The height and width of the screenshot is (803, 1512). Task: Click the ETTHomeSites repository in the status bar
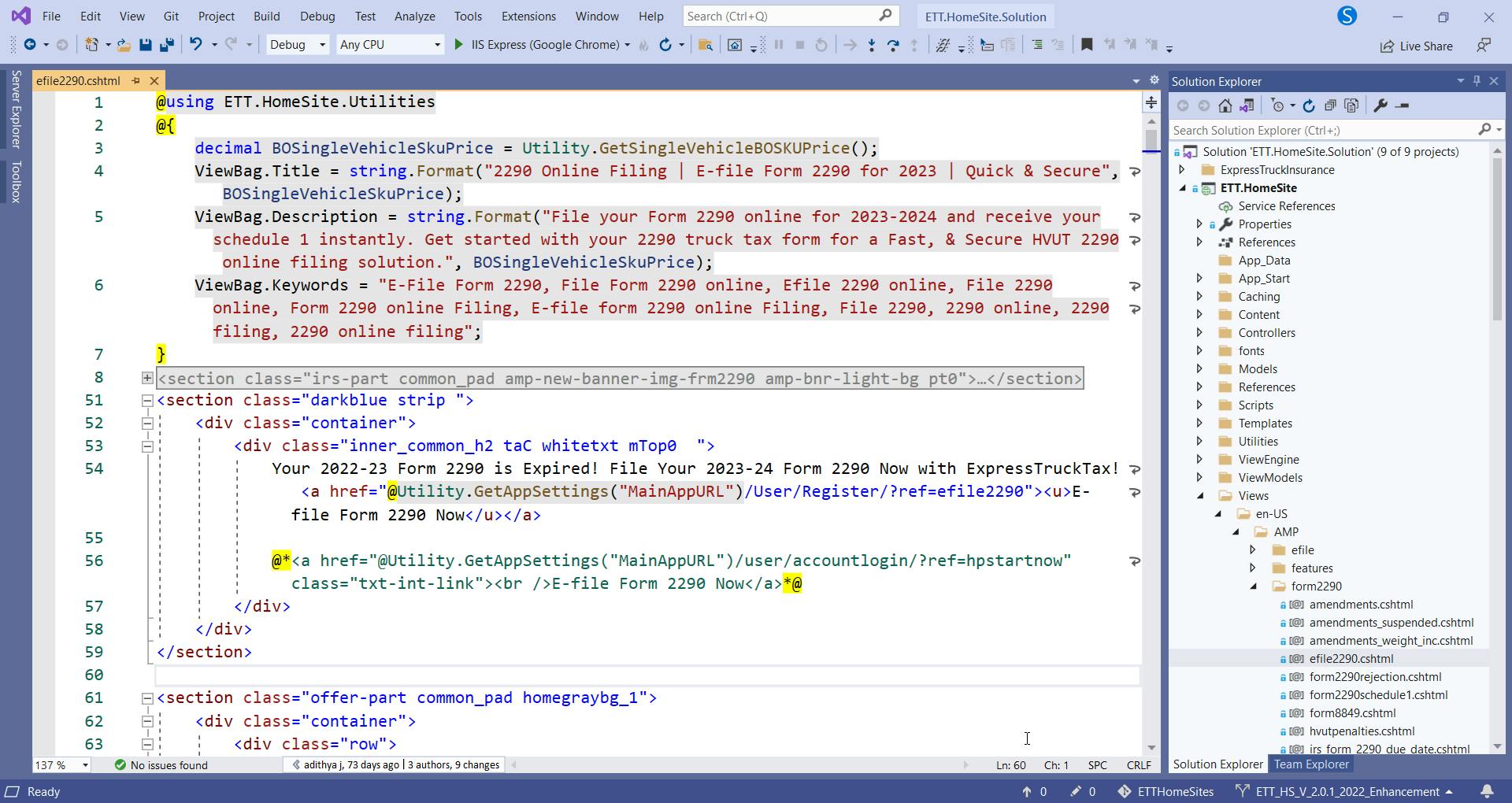1165,791
